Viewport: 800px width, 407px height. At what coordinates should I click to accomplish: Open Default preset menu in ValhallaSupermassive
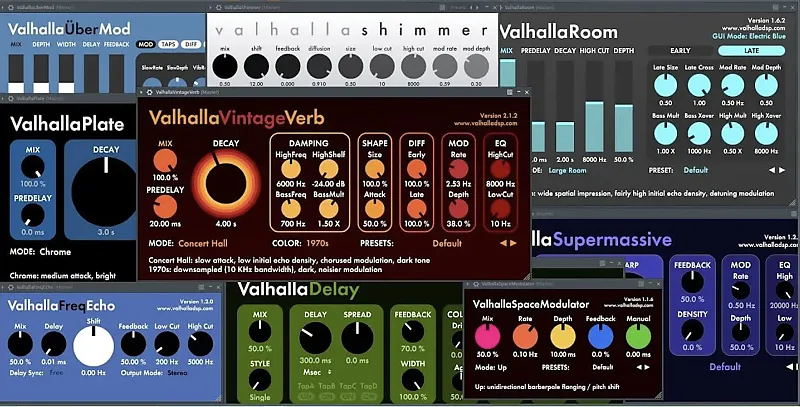tap(725, 367)
